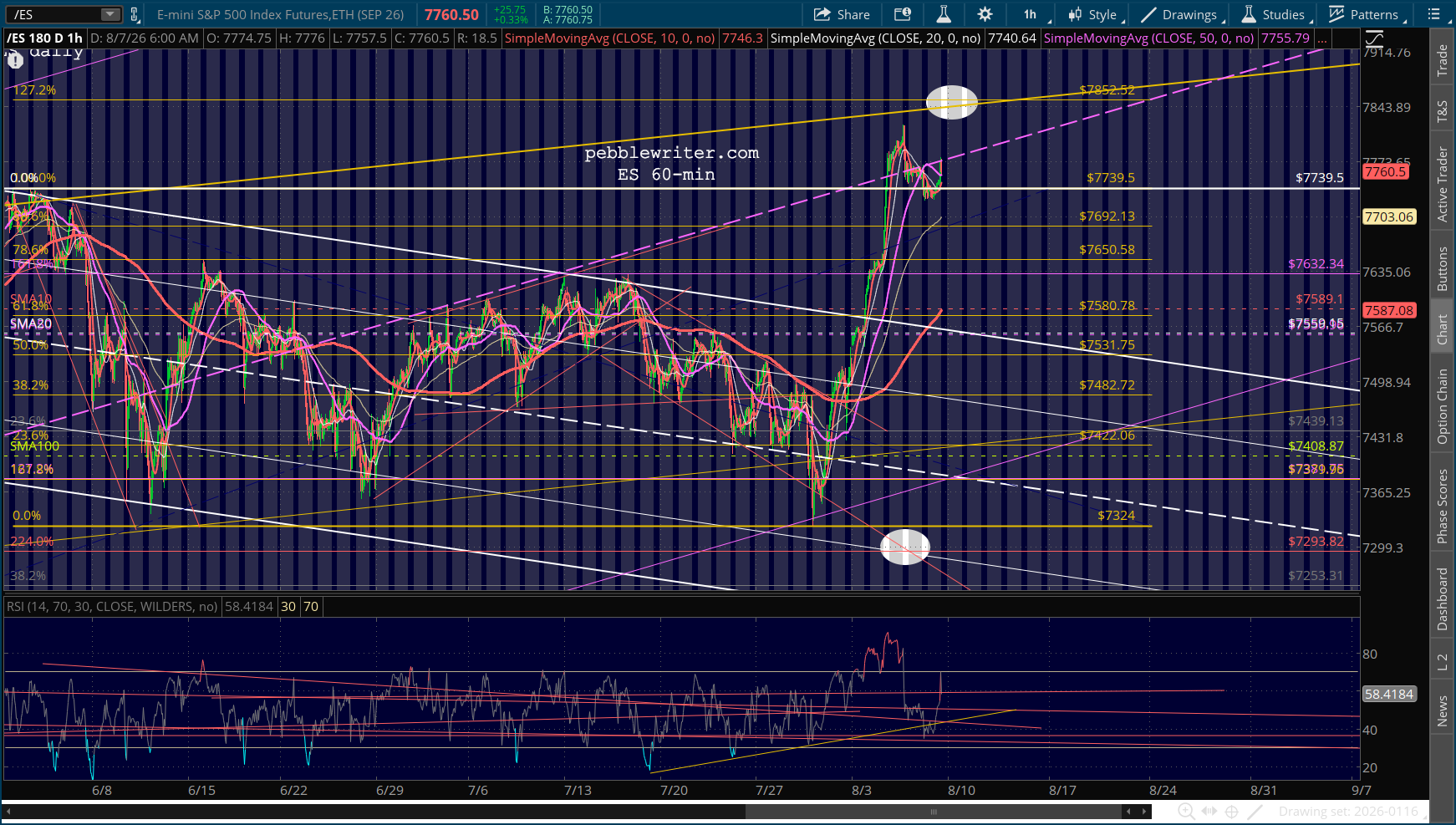Open the Trade side tab
1456x825 pixels.
click(x=1442, y=61)
